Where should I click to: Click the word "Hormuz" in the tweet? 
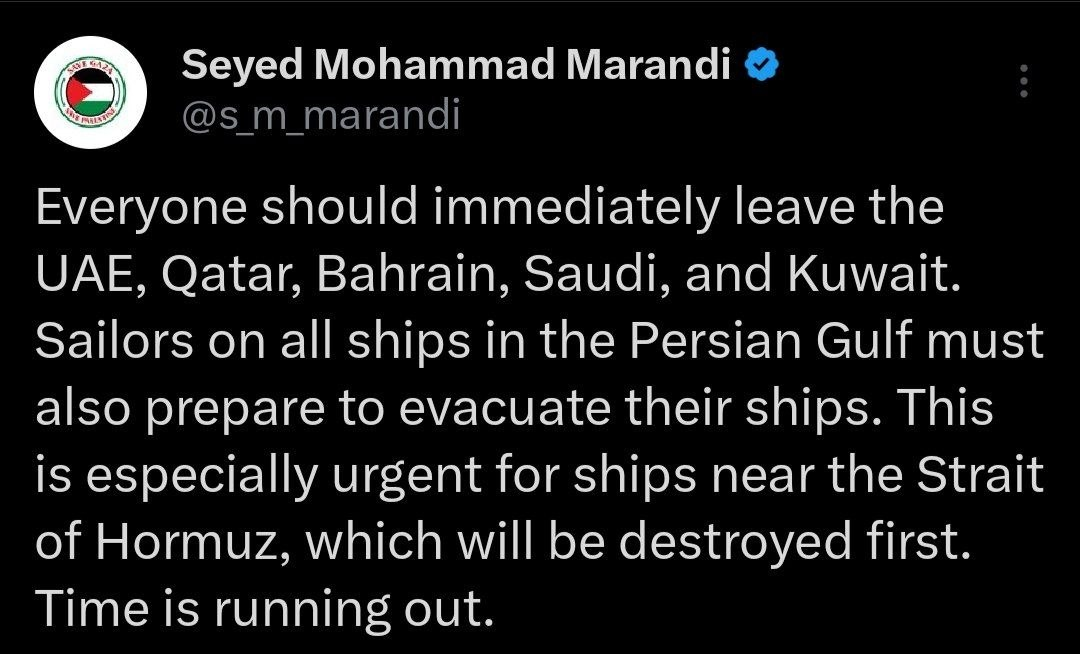pos(202,541)
